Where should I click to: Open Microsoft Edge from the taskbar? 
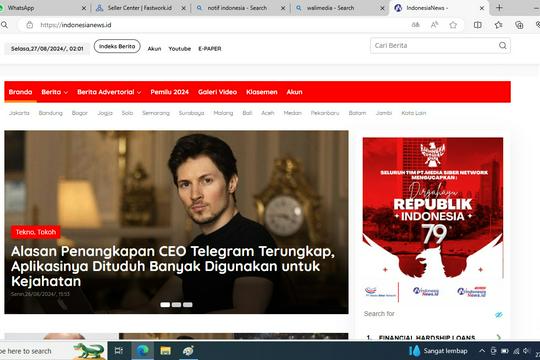point(142,351)
